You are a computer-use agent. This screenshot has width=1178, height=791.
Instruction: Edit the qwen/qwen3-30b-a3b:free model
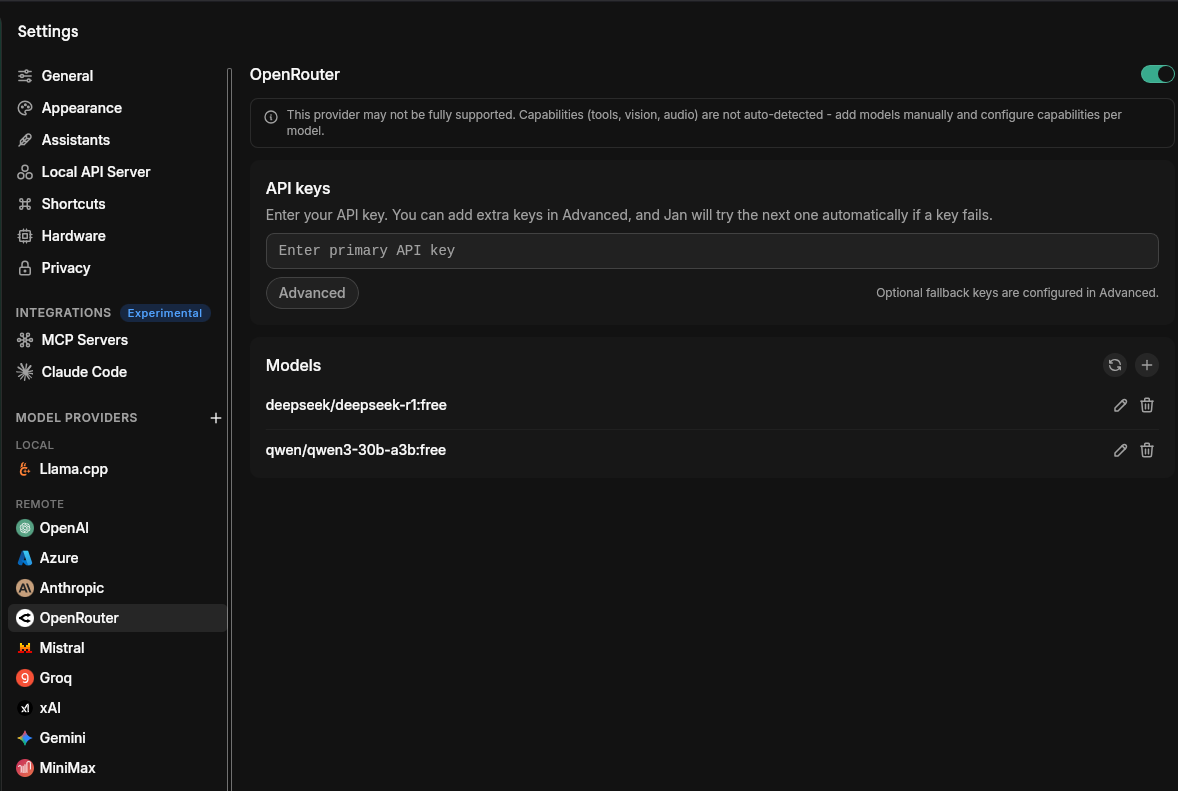click(1120, 451)
